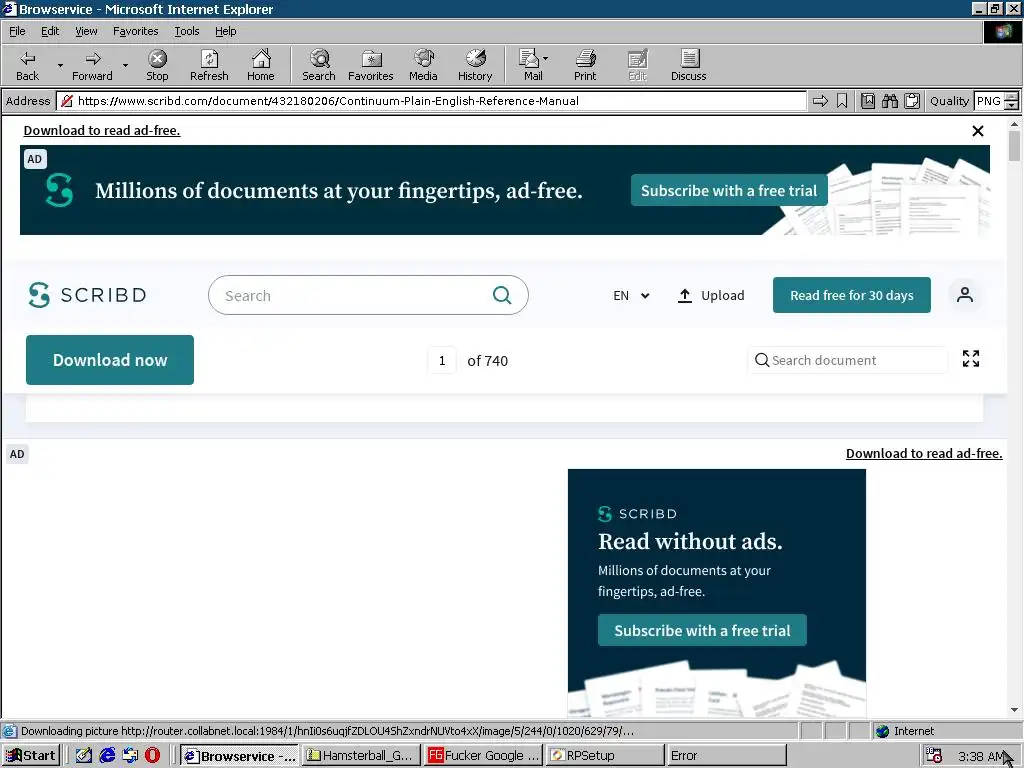1024x768 pixels.
Task: Open the Forward history dropdown arrow
Action: point(125,65)
